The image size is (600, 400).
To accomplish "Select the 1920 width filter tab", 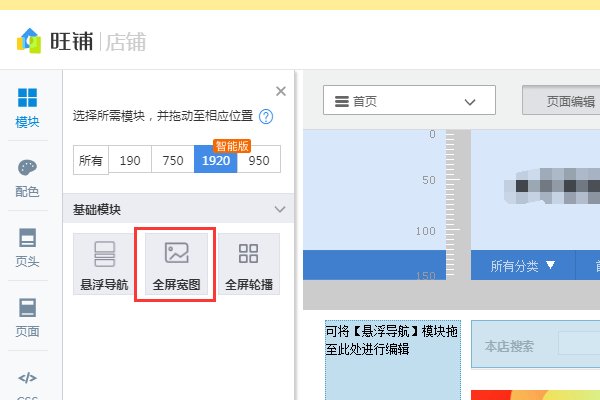I will click(216, 160).
